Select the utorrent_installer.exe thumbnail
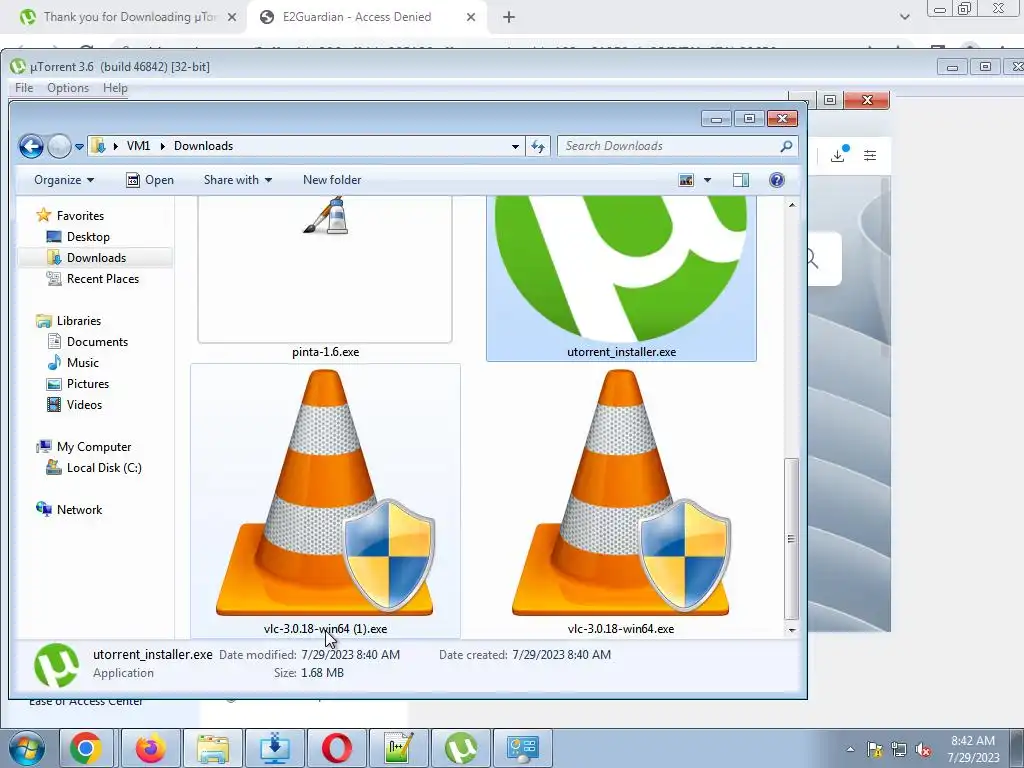1024x768 pixels. tap(621, 269)
